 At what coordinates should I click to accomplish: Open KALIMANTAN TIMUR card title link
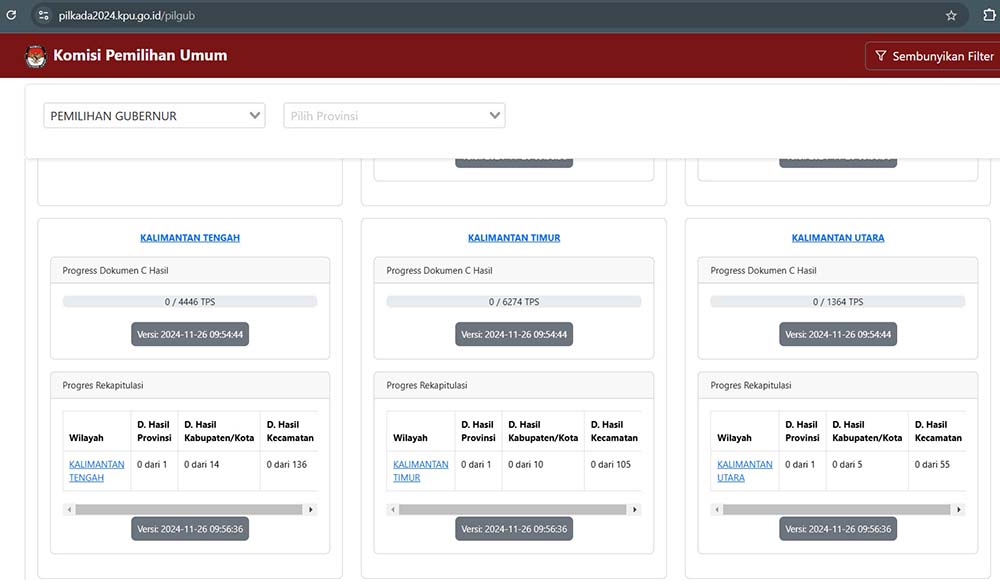click(514, 238)
